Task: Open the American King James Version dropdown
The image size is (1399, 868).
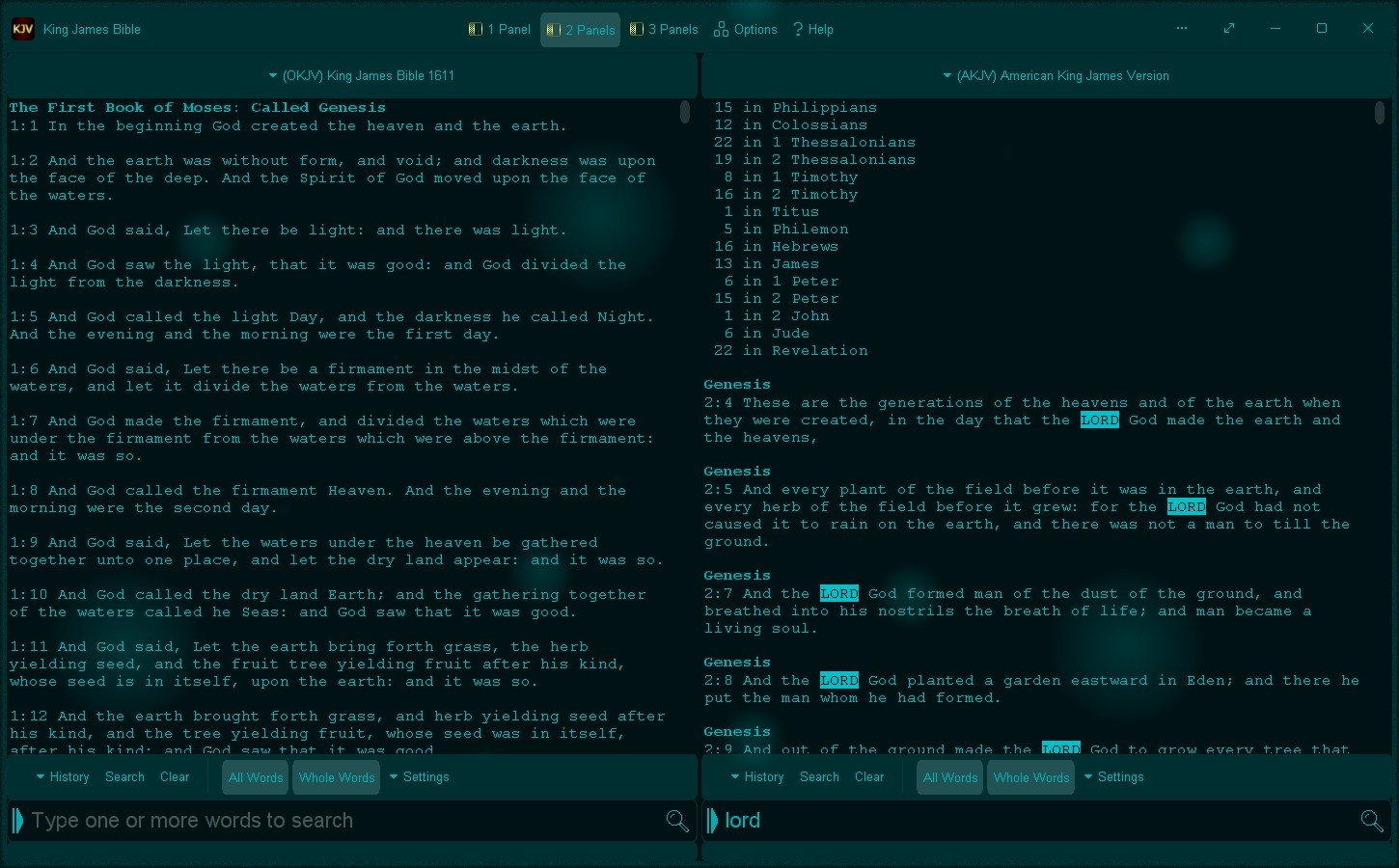Action: pos(1056,75)
